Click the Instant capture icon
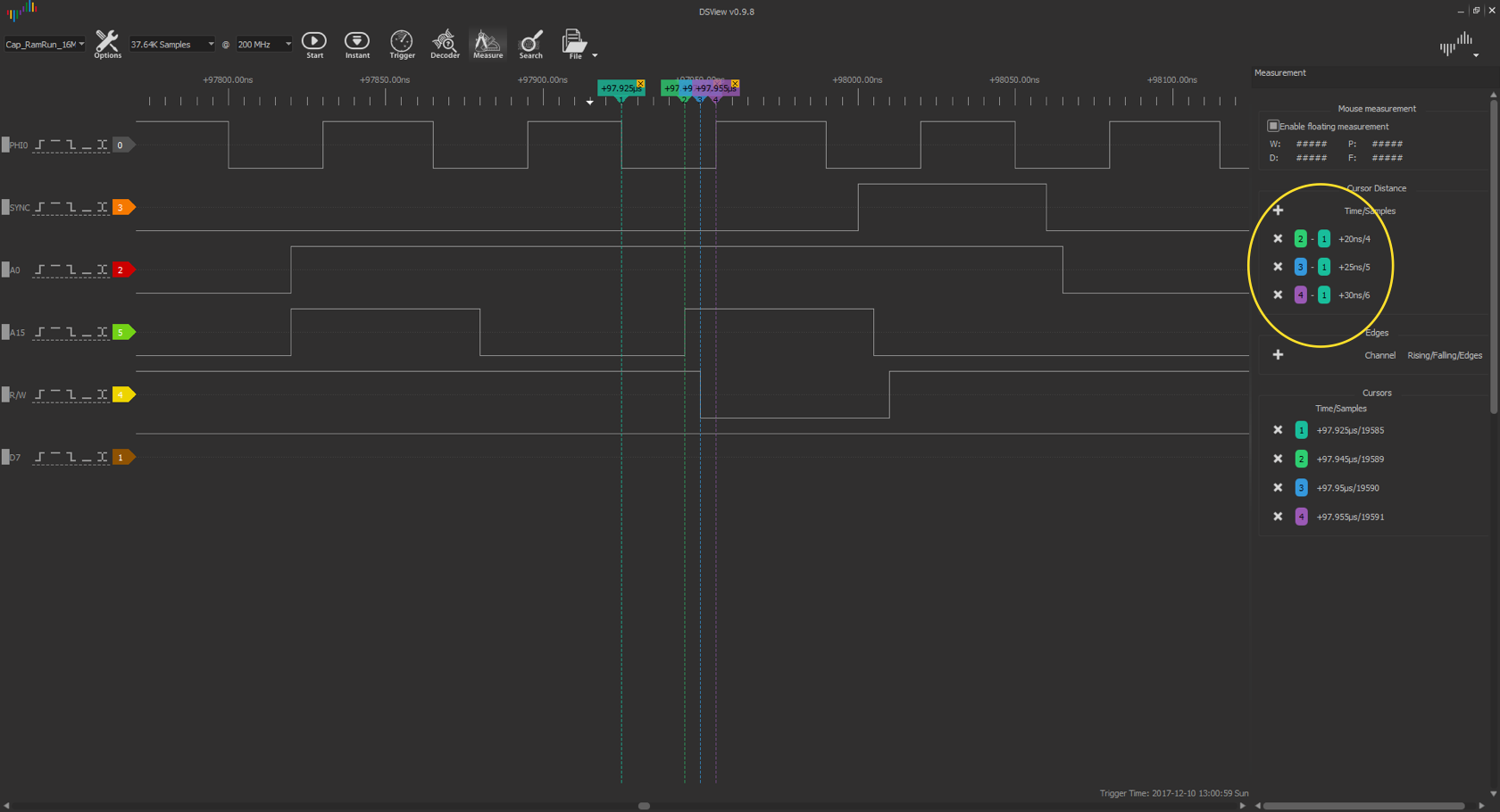Screen dimensions: 1500x812 [357, 44]
